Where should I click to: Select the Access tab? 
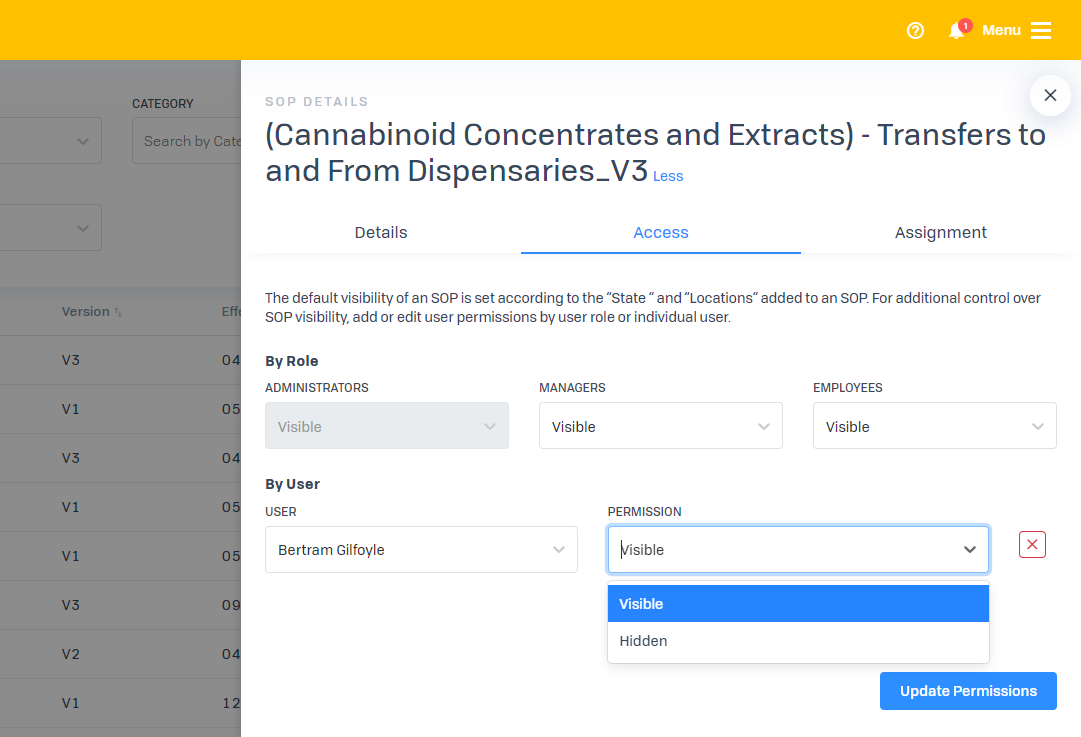[x=661, y=232]
